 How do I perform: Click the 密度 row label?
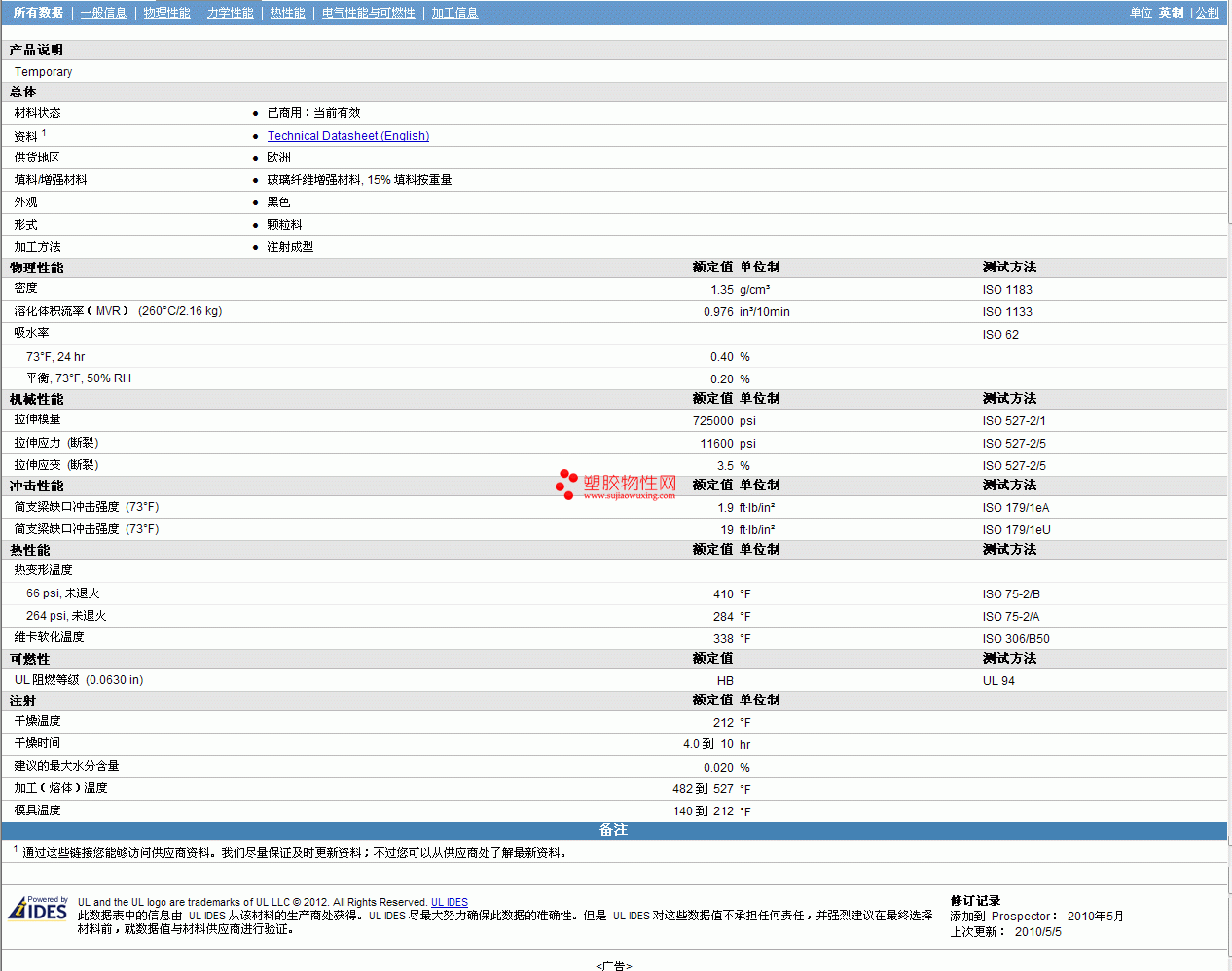(26, 288)
